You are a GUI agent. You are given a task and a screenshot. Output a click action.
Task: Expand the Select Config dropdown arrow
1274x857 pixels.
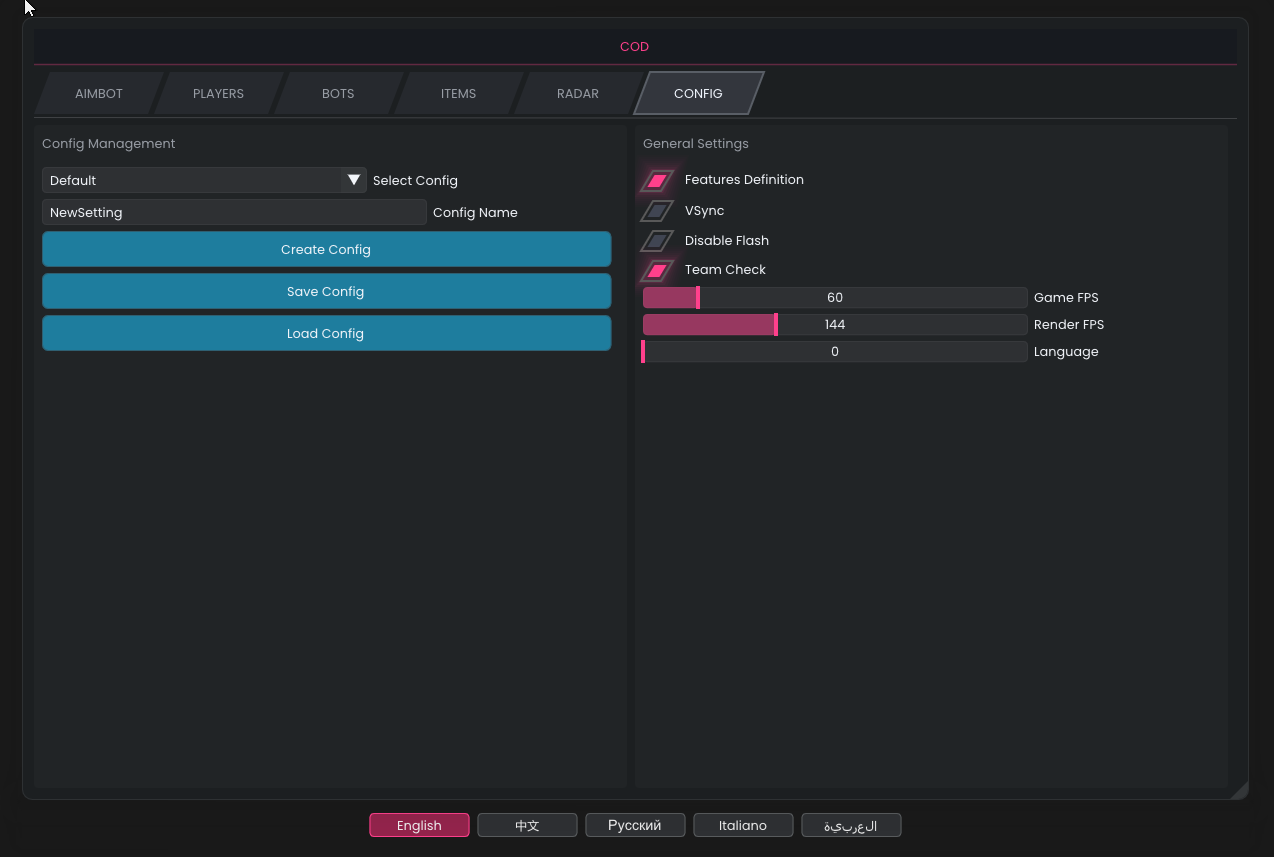tap(353, 180)
